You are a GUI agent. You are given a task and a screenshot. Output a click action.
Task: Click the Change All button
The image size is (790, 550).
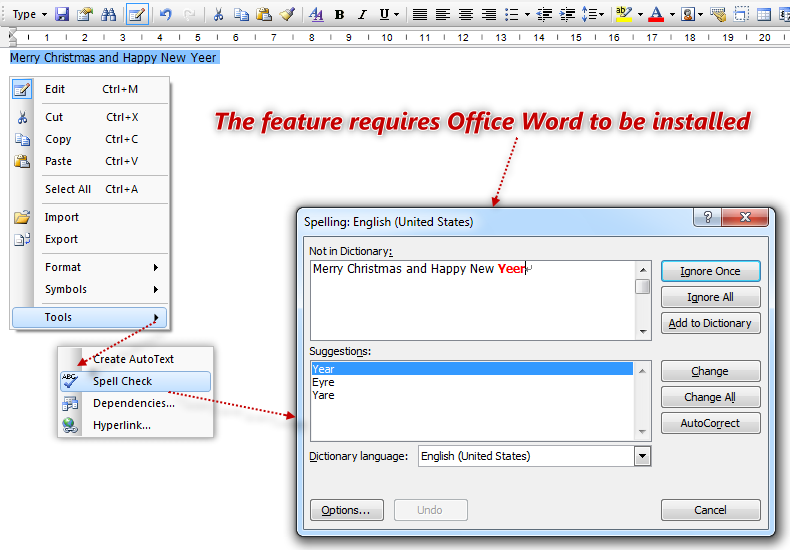pyautogui.click(x=710, y=397)
